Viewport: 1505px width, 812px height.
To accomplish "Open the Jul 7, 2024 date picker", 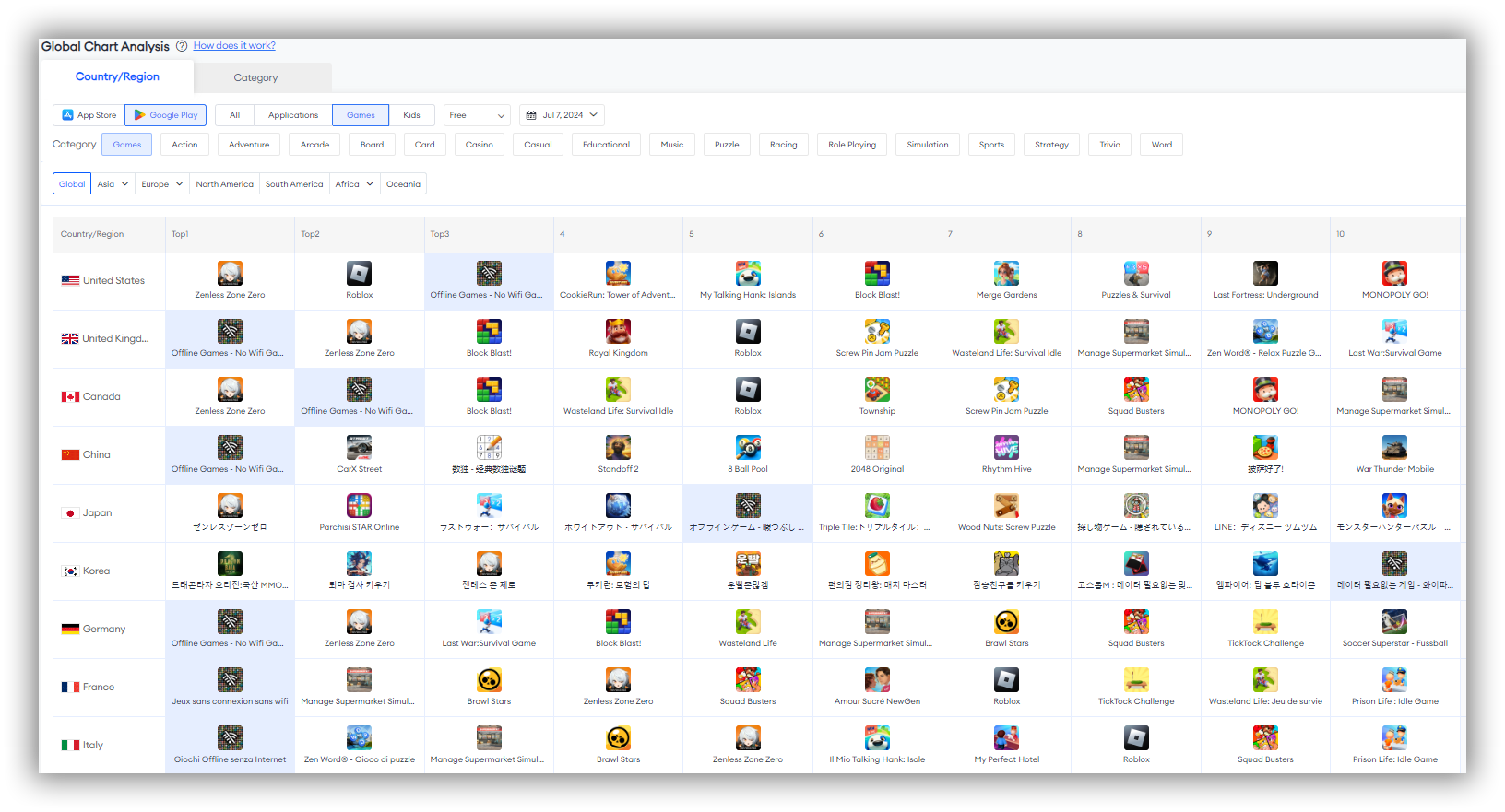I will pyautogui.click(x=562, y=115).
